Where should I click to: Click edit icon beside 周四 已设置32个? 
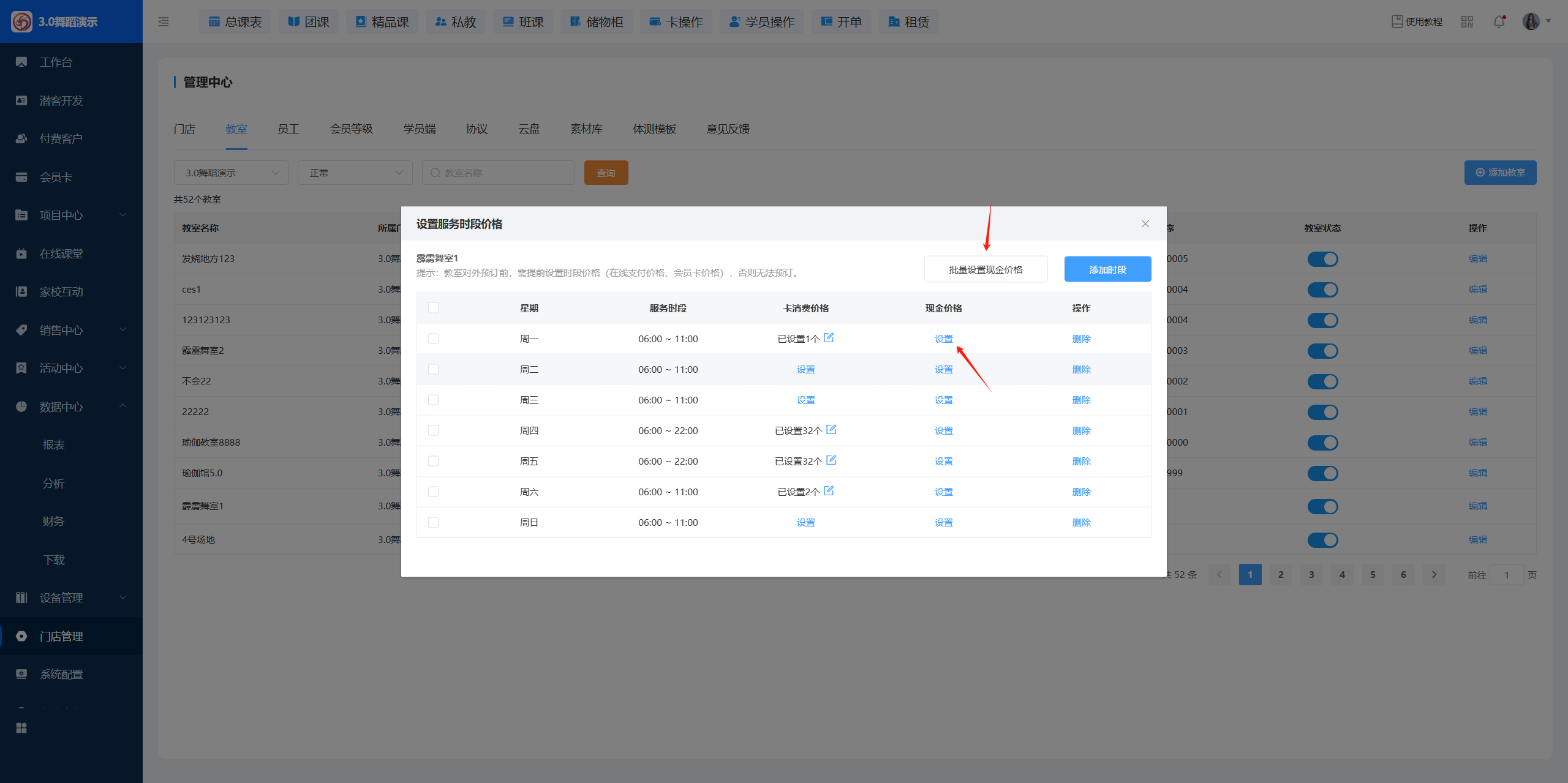[x=831, y=429]
